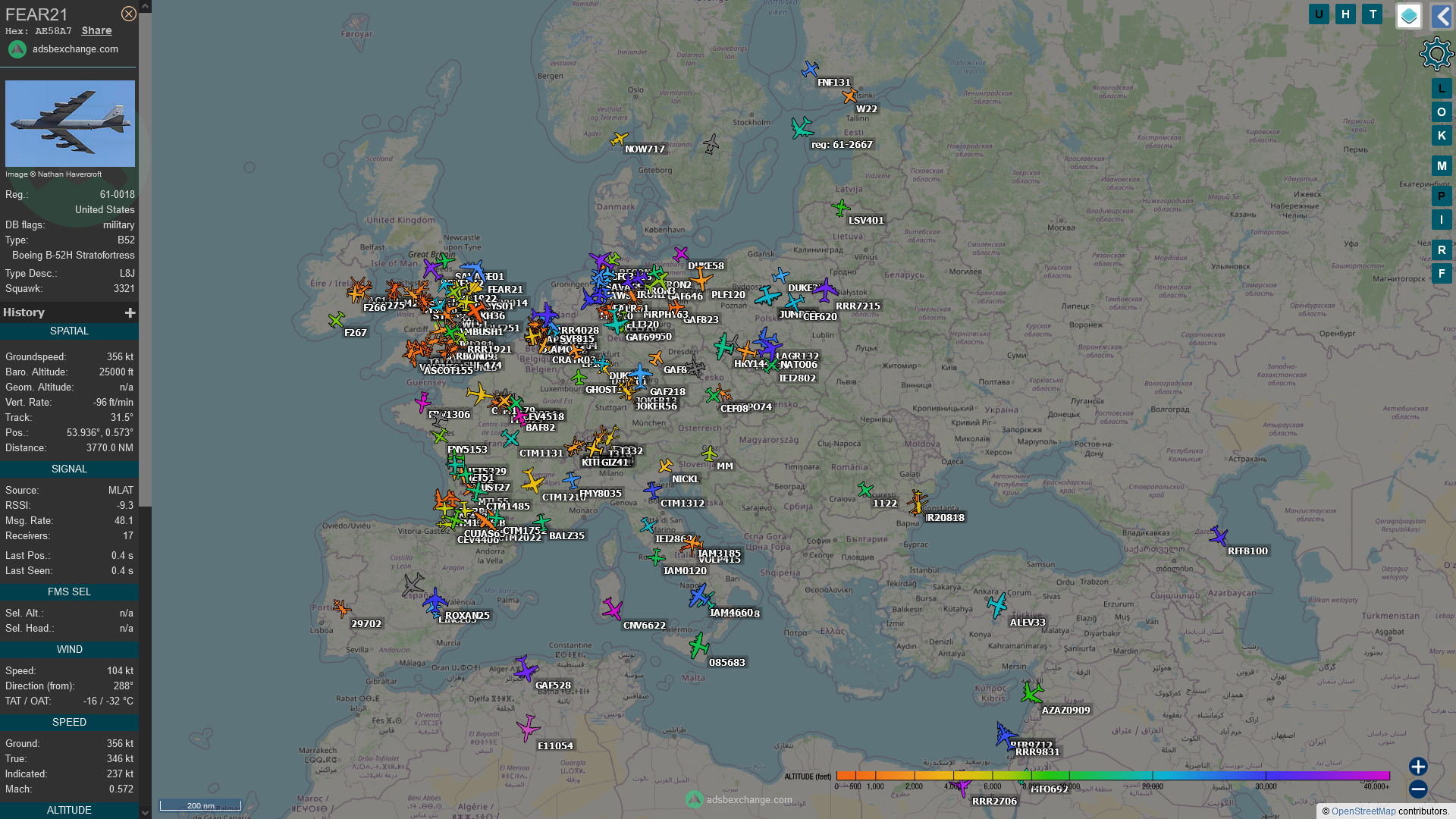The image size is (1456, 819).
Task: Select the DUKE58 aircraft icon
Action: [681, 253]
